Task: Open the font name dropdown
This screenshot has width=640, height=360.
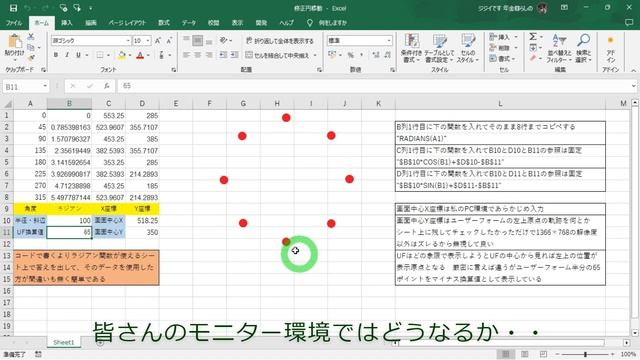Action: [x=128, y=40]
